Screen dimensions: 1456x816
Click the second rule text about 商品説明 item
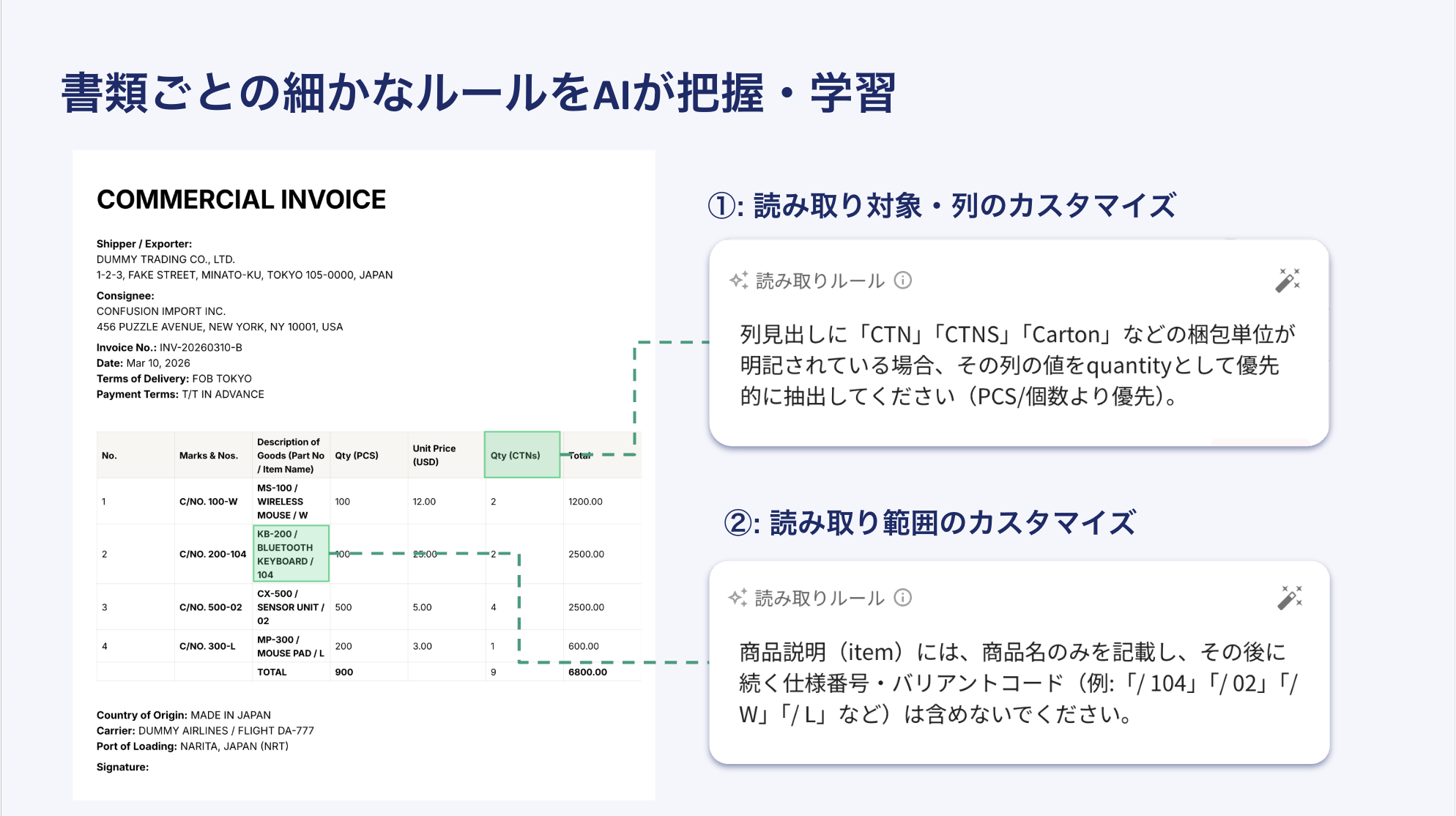pos(1017,683)
